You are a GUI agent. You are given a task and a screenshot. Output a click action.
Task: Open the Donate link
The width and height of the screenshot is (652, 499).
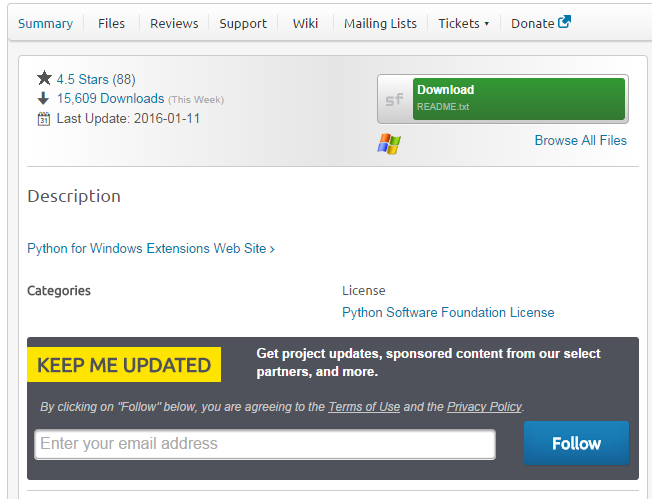coord(533,24)
